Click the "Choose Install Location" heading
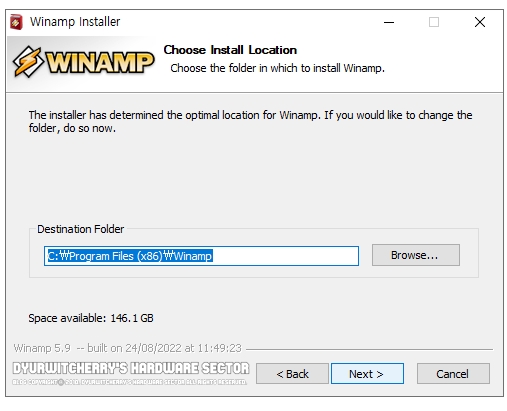 pyautogui.click(x=230, y=50)
